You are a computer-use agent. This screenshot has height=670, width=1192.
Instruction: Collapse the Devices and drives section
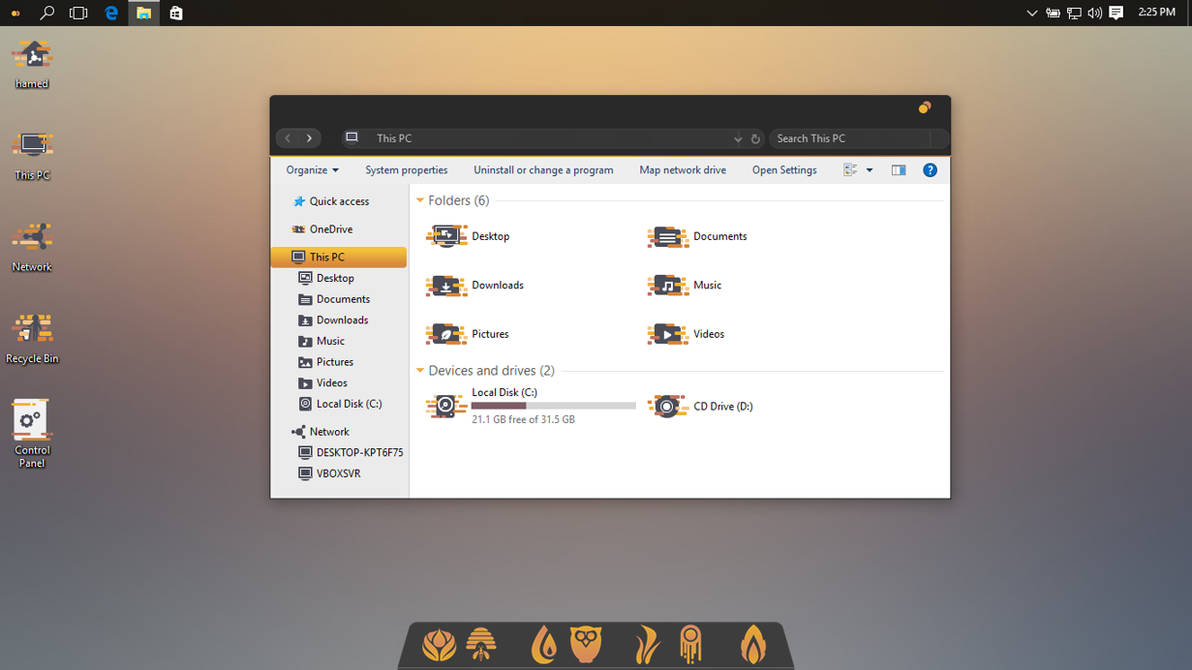point(420,370)
